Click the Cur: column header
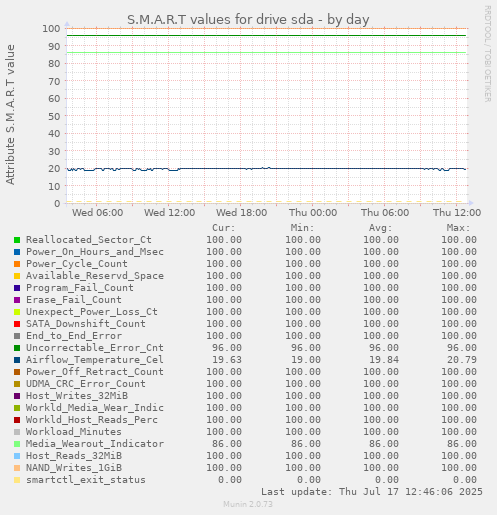The width and height of the screenshot is (497, 515). coord(224,228)
